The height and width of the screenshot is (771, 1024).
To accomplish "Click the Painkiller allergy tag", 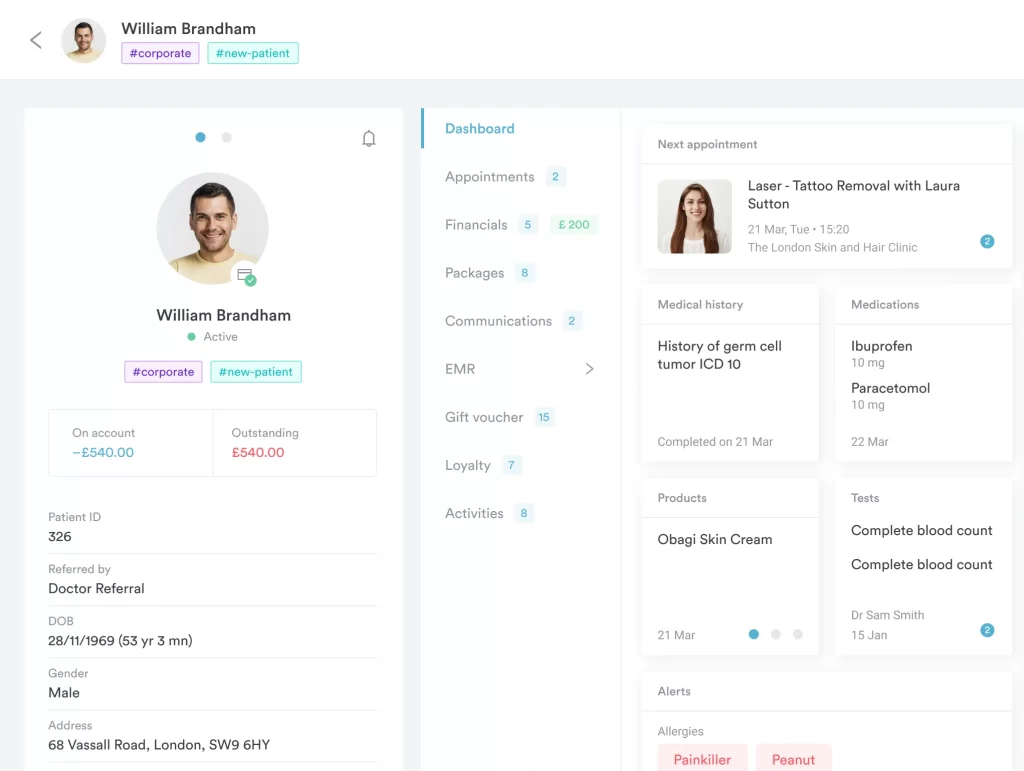I will click(x=702, y=760).
